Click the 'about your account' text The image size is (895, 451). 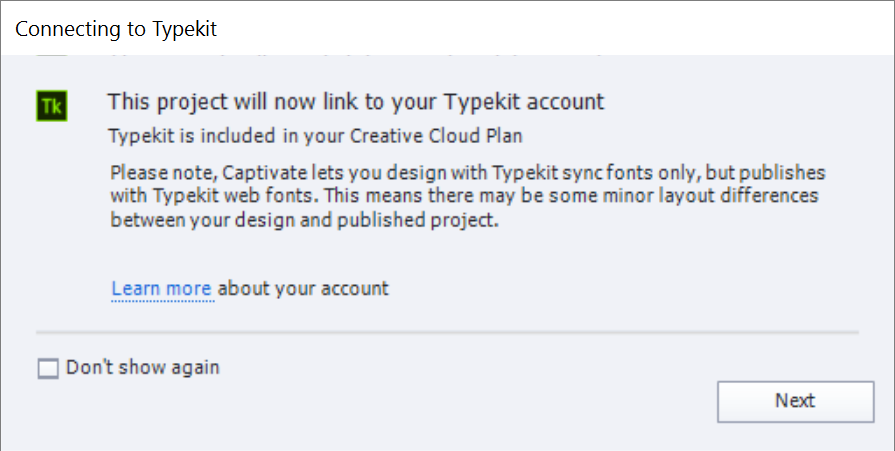point(303,289)
